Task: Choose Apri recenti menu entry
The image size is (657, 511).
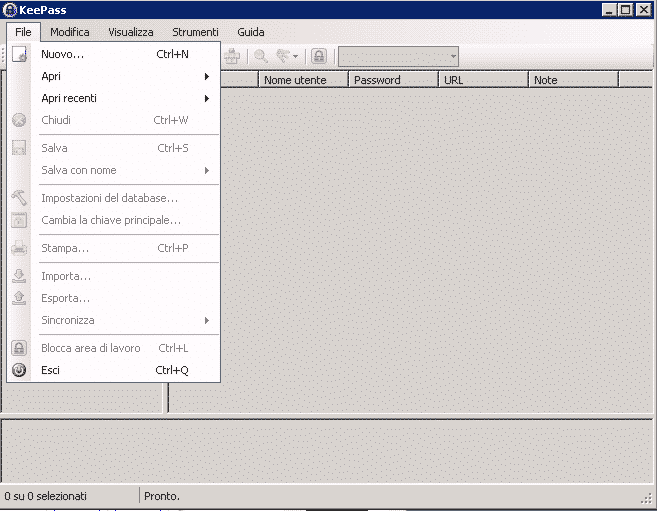Action: (114, 98)
